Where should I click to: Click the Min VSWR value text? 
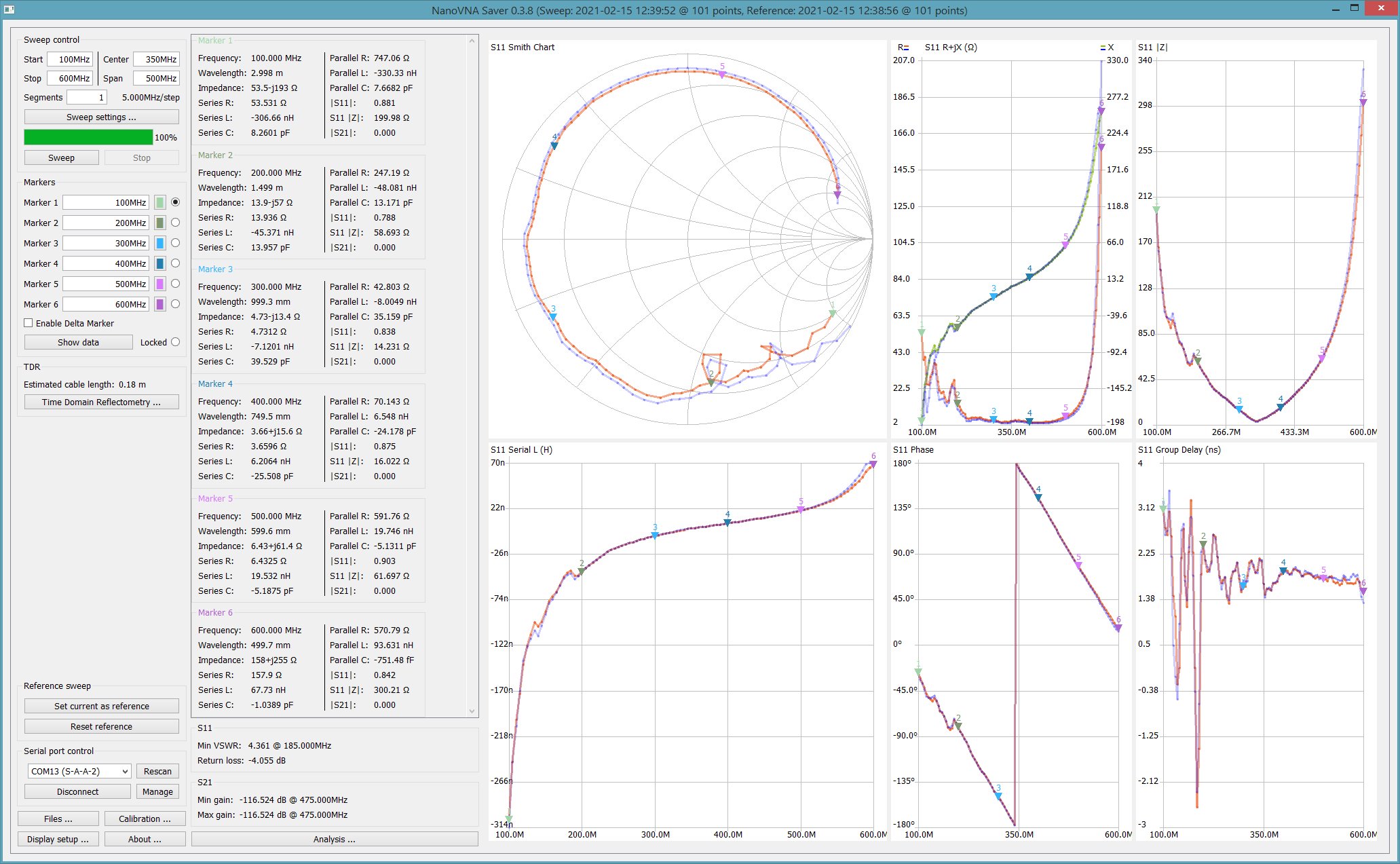click(290, 745)
